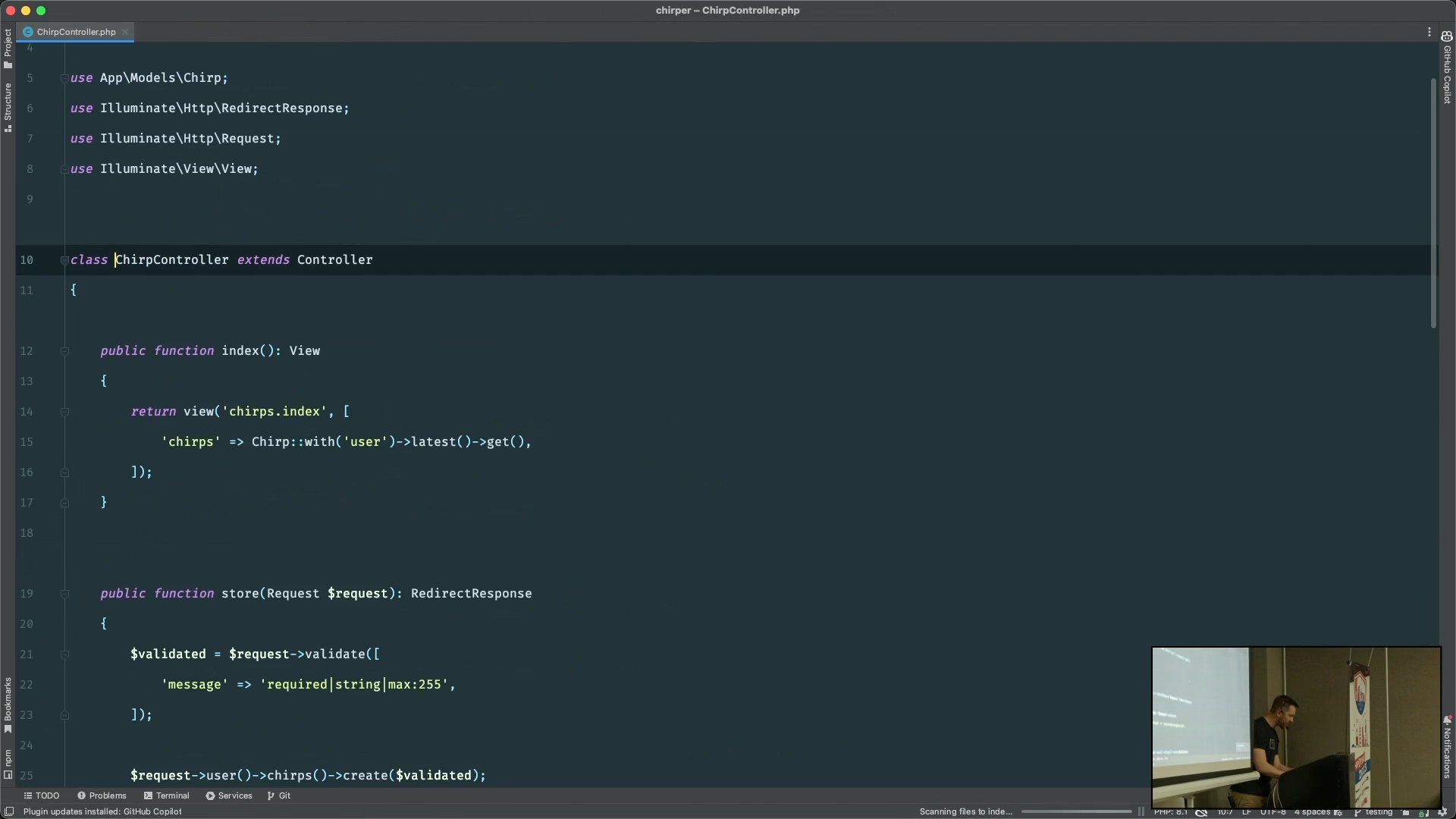Click the '$validated' variable on line 21
The height and width of the screenshot is (819, 1456).
[x=168, y=654]
